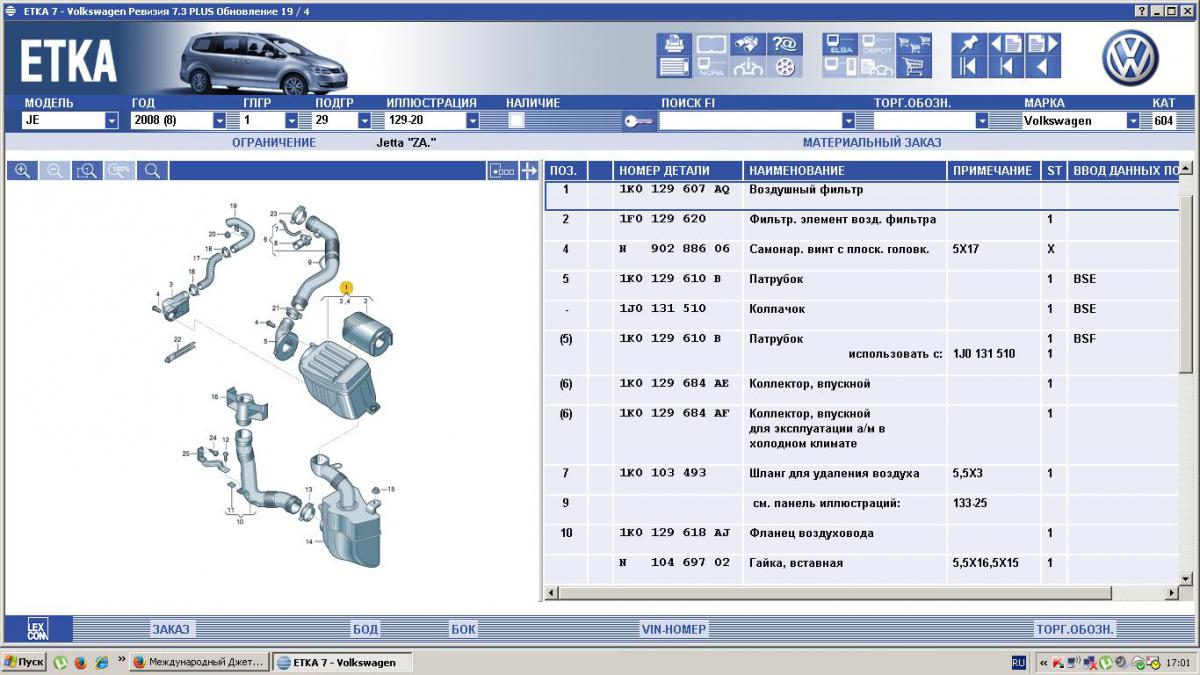Toggle the НАЛИЧИЕ checkbox

pos(517,120)
